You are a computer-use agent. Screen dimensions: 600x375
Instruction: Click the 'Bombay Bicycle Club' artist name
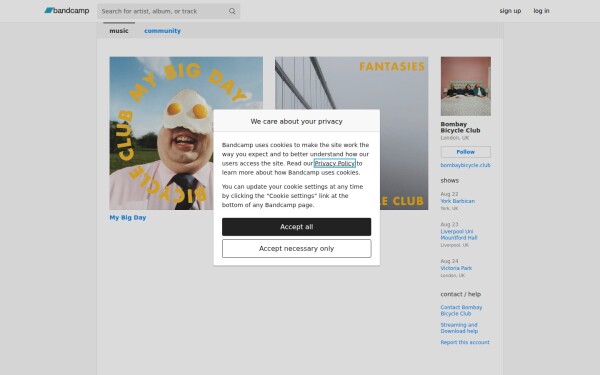coord(460,127)
